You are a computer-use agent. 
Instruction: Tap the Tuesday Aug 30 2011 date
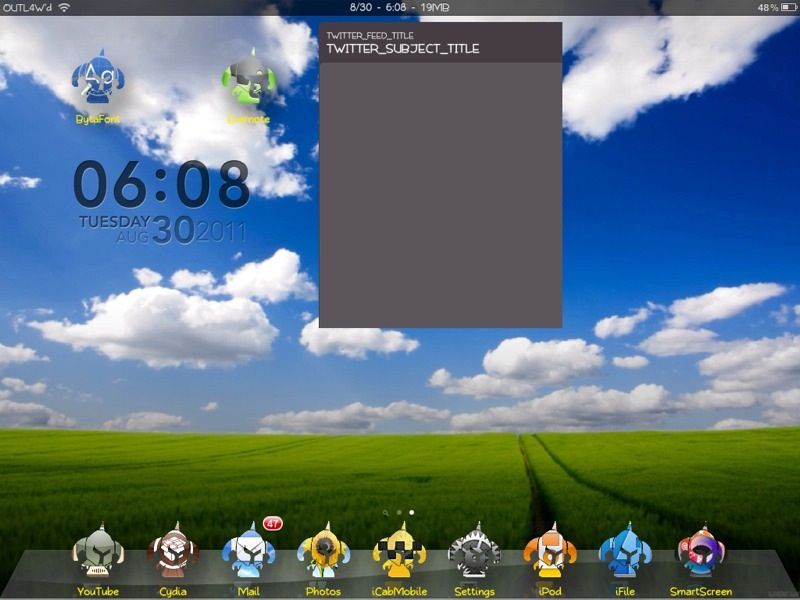(162, 230)
